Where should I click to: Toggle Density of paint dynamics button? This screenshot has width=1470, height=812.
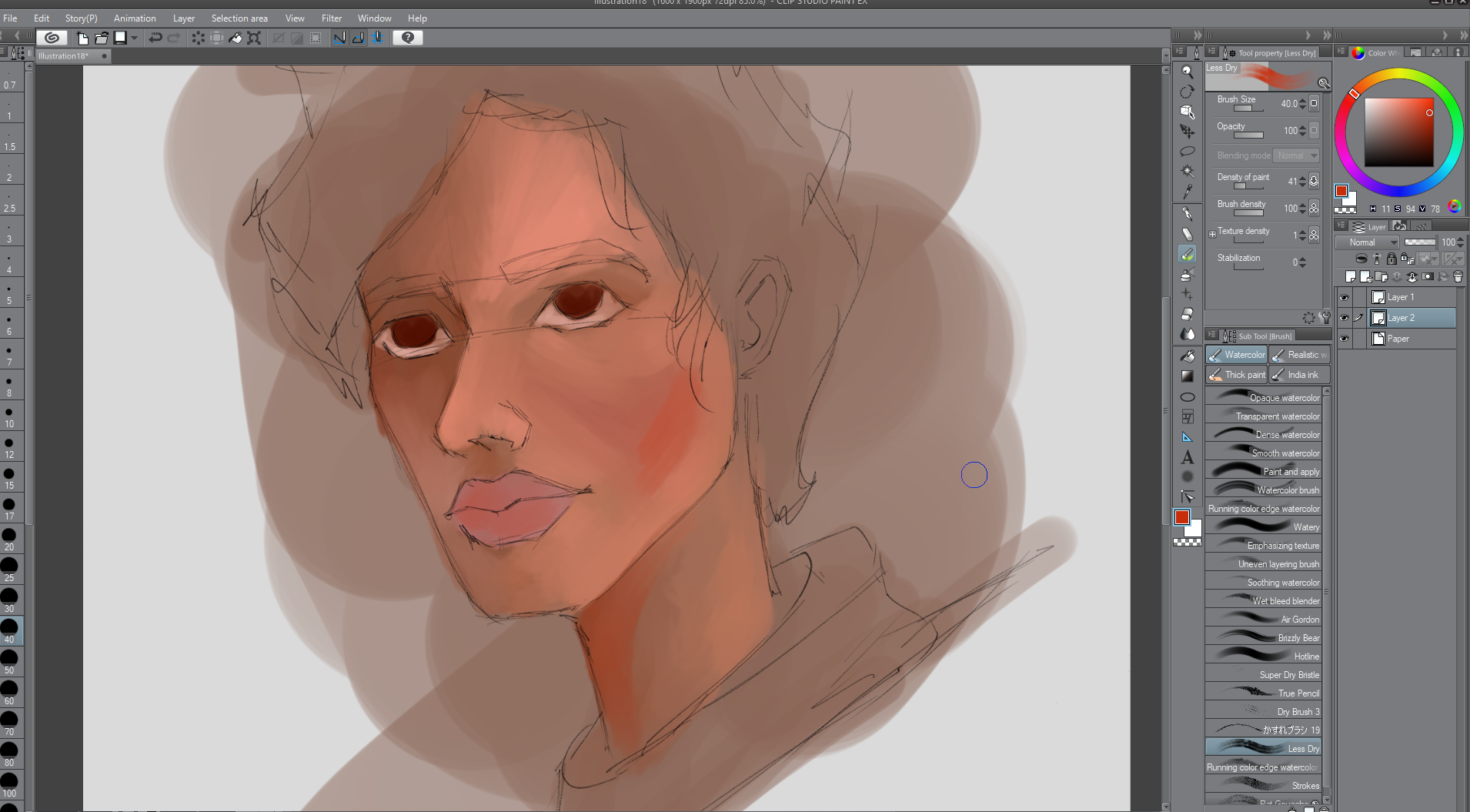pyautogui.click(x=1314, y=182)
